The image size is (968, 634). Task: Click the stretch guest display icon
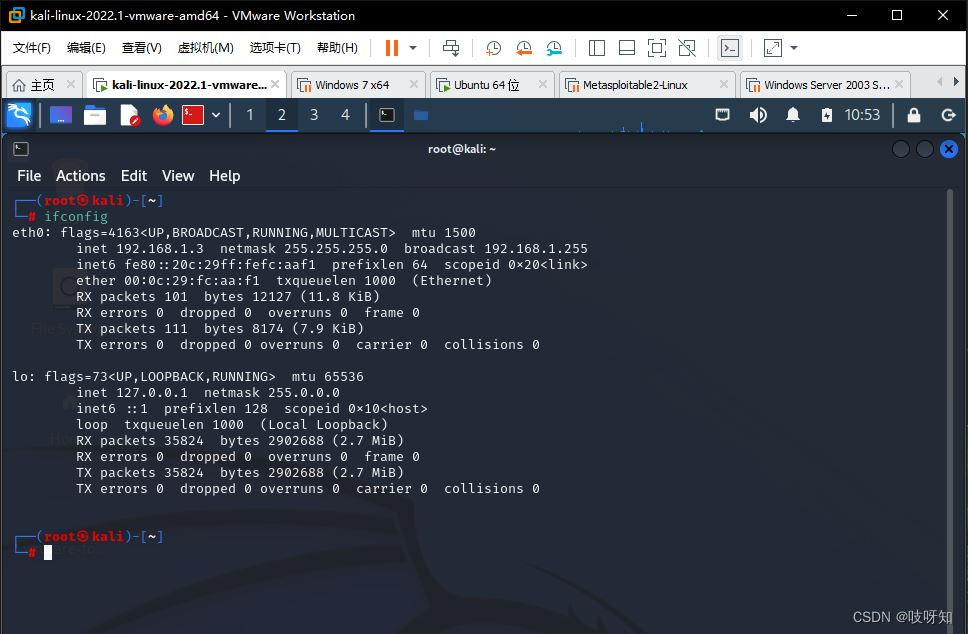click(772, 48)
